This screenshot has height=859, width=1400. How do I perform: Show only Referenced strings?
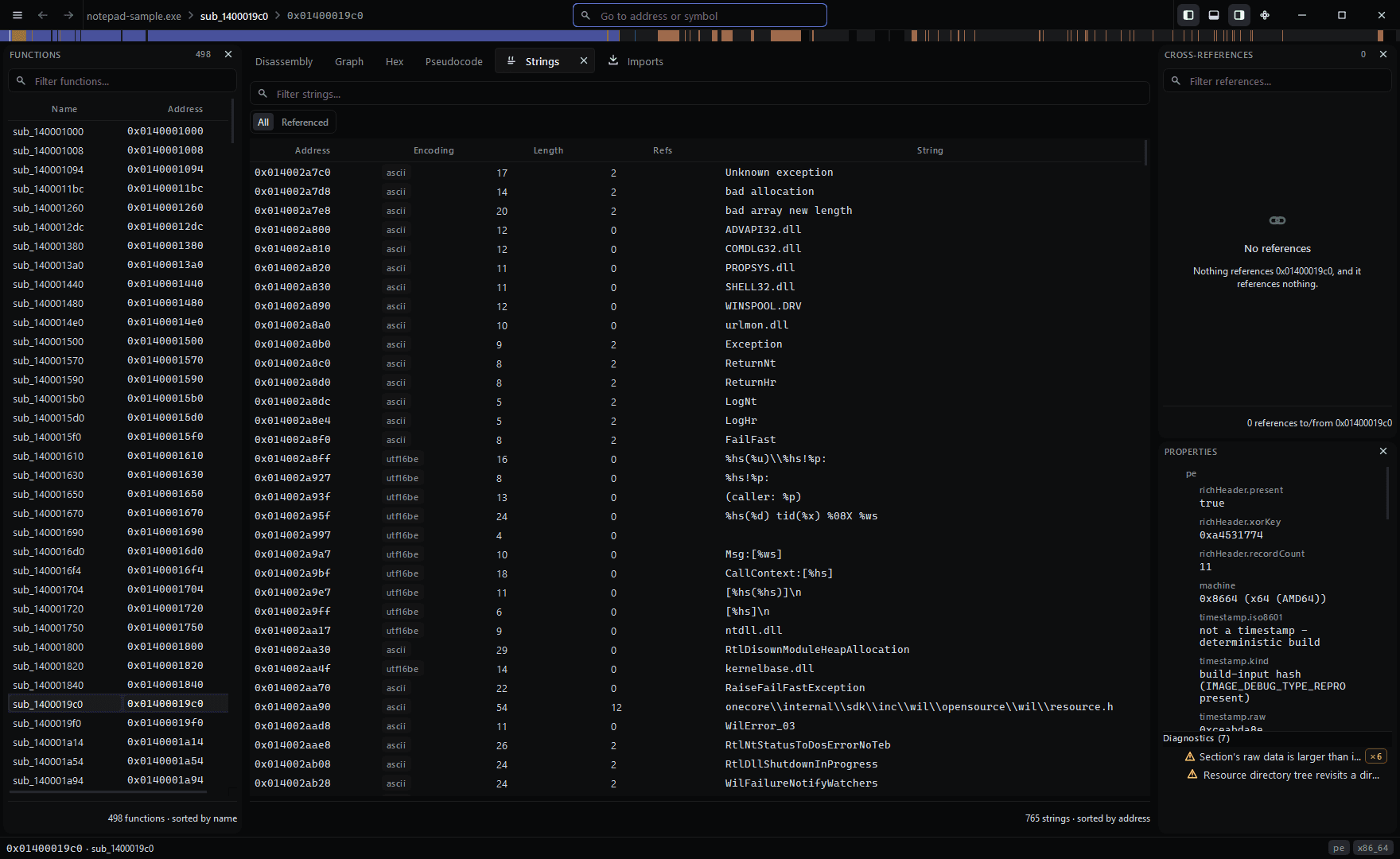point(305,122)
